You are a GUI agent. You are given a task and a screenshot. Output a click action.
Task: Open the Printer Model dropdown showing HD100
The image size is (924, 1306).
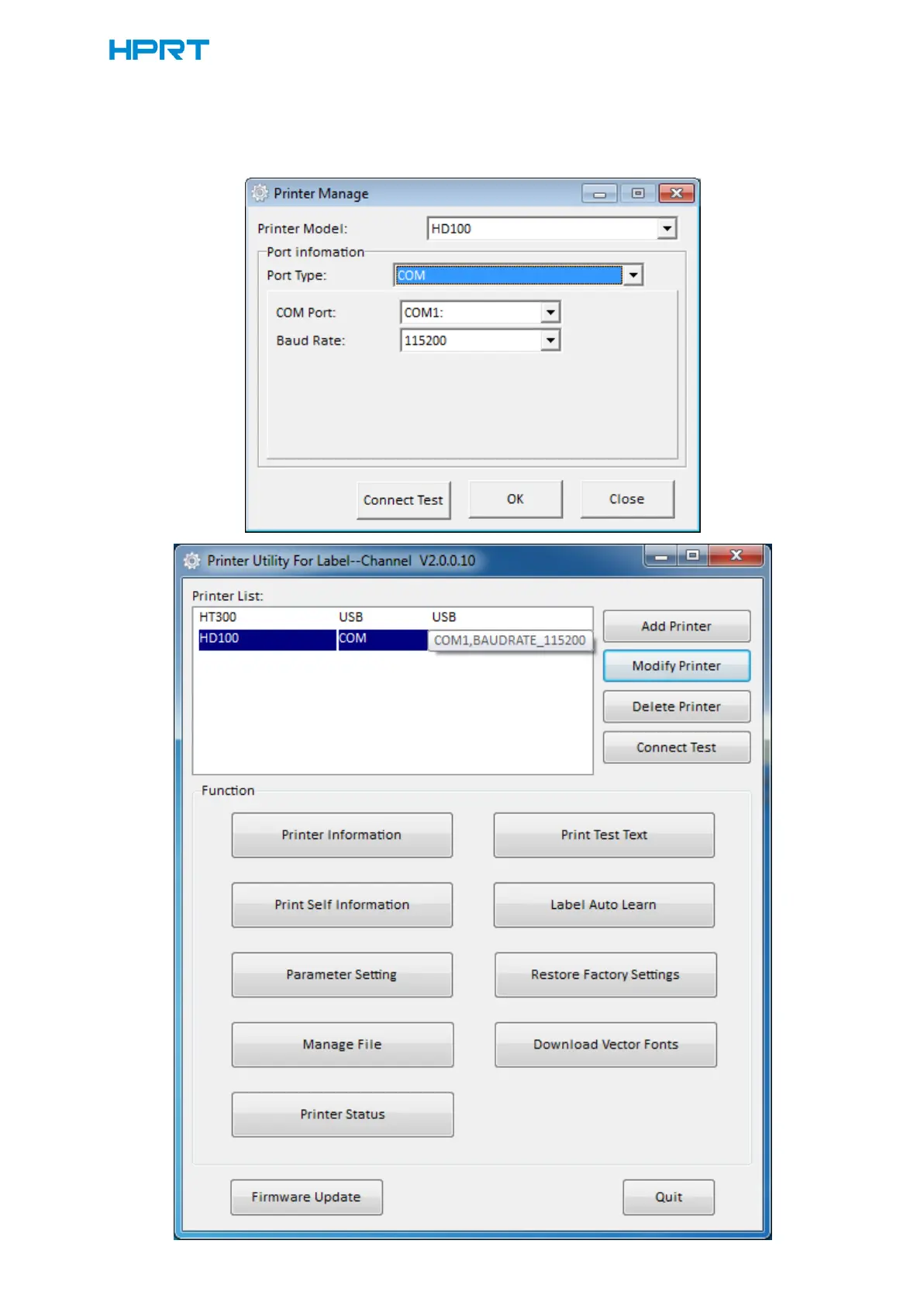(x=552, y=228)
